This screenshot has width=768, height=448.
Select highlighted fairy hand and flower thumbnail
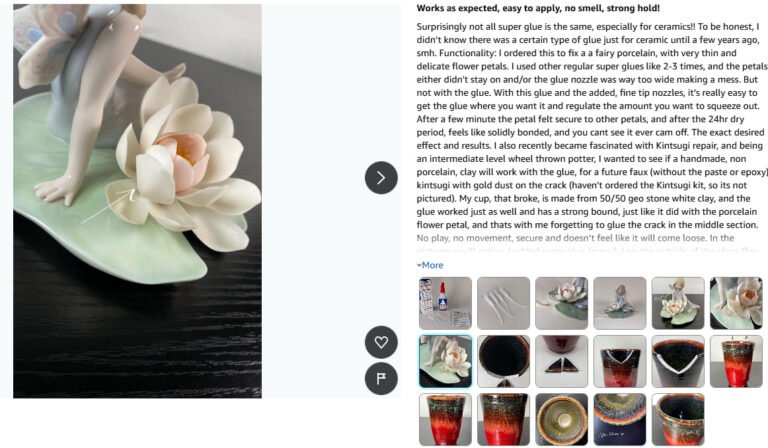coord(445,361)
